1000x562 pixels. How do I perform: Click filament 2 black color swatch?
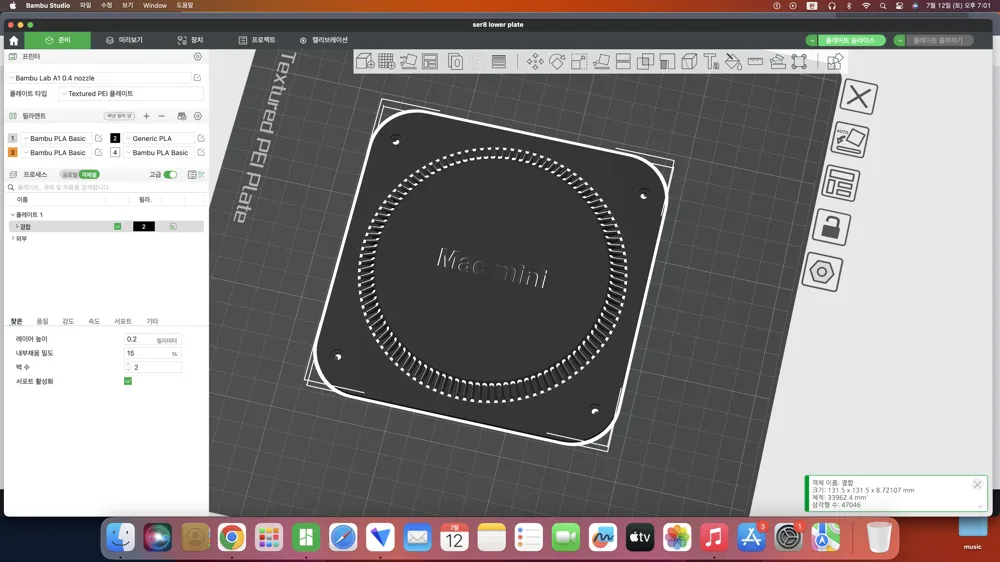point(115,138)
